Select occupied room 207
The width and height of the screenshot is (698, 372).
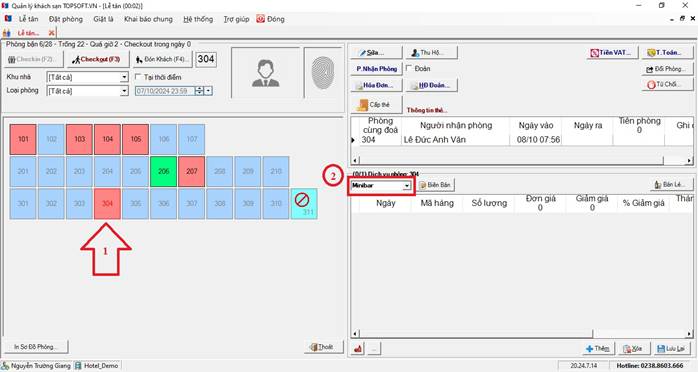(x=191, y=171)
